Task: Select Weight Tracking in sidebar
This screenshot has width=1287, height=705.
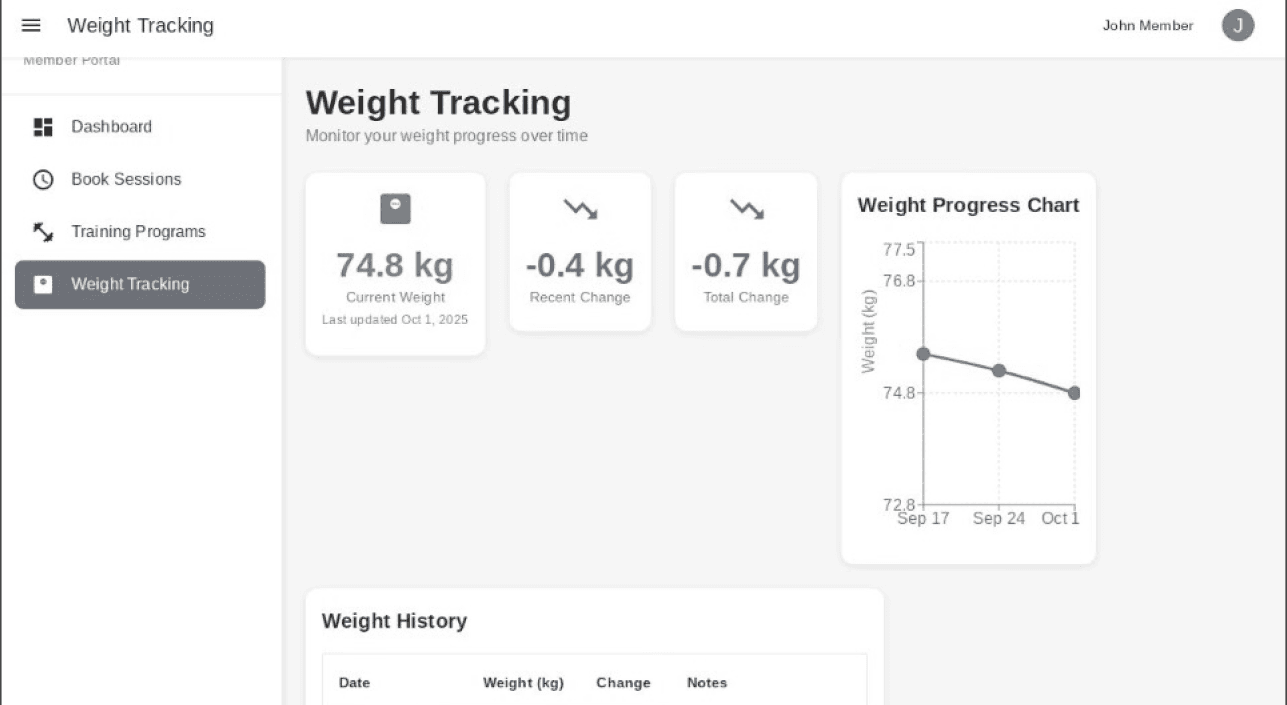Action: point(130,285)
